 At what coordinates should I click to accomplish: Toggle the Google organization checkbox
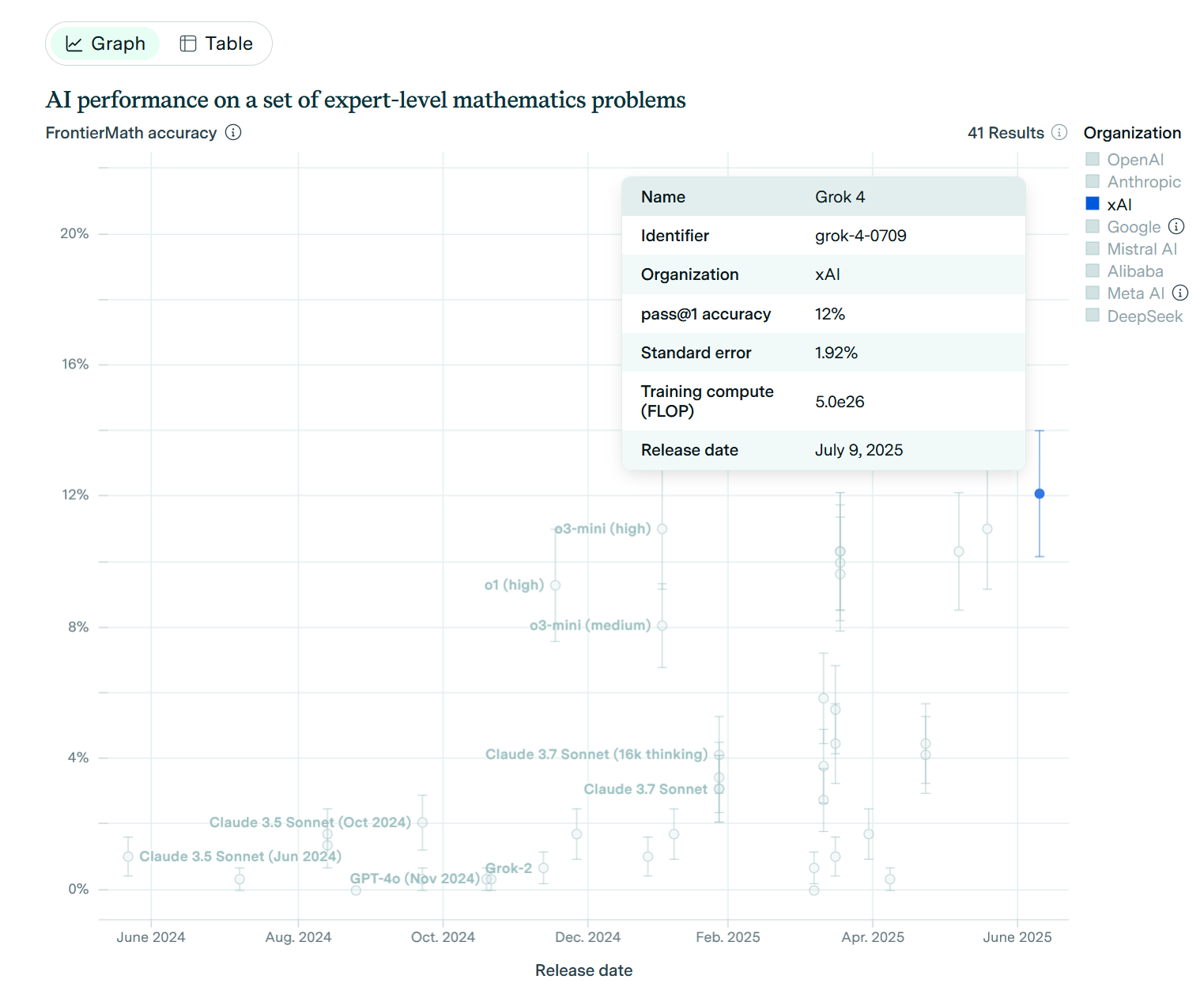pos(1093,226)
